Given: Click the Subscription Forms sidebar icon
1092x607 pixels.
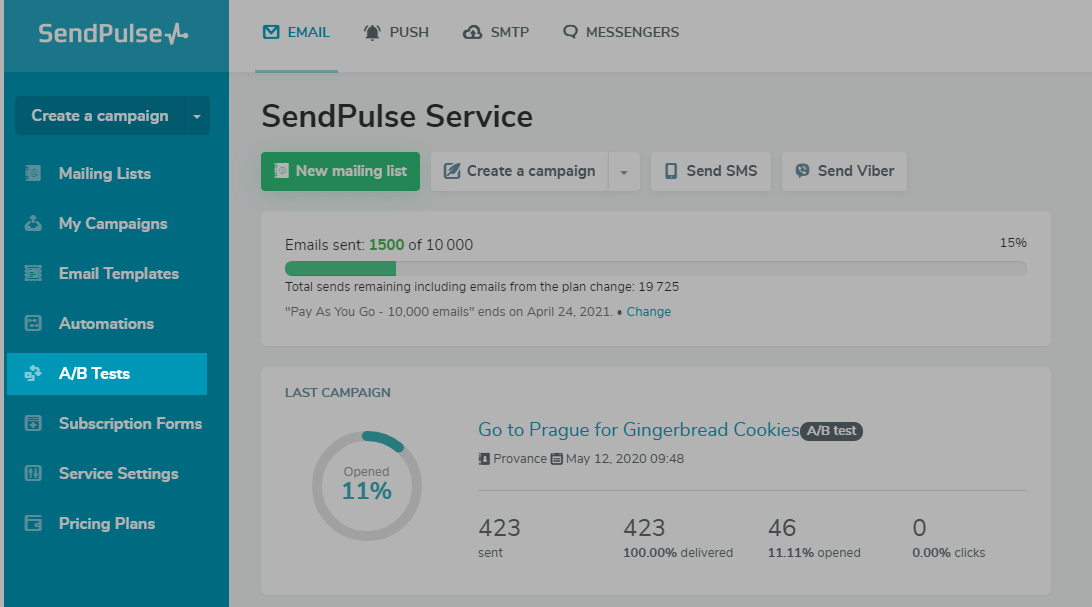Looking at the screenshot, I should point(33,423).
